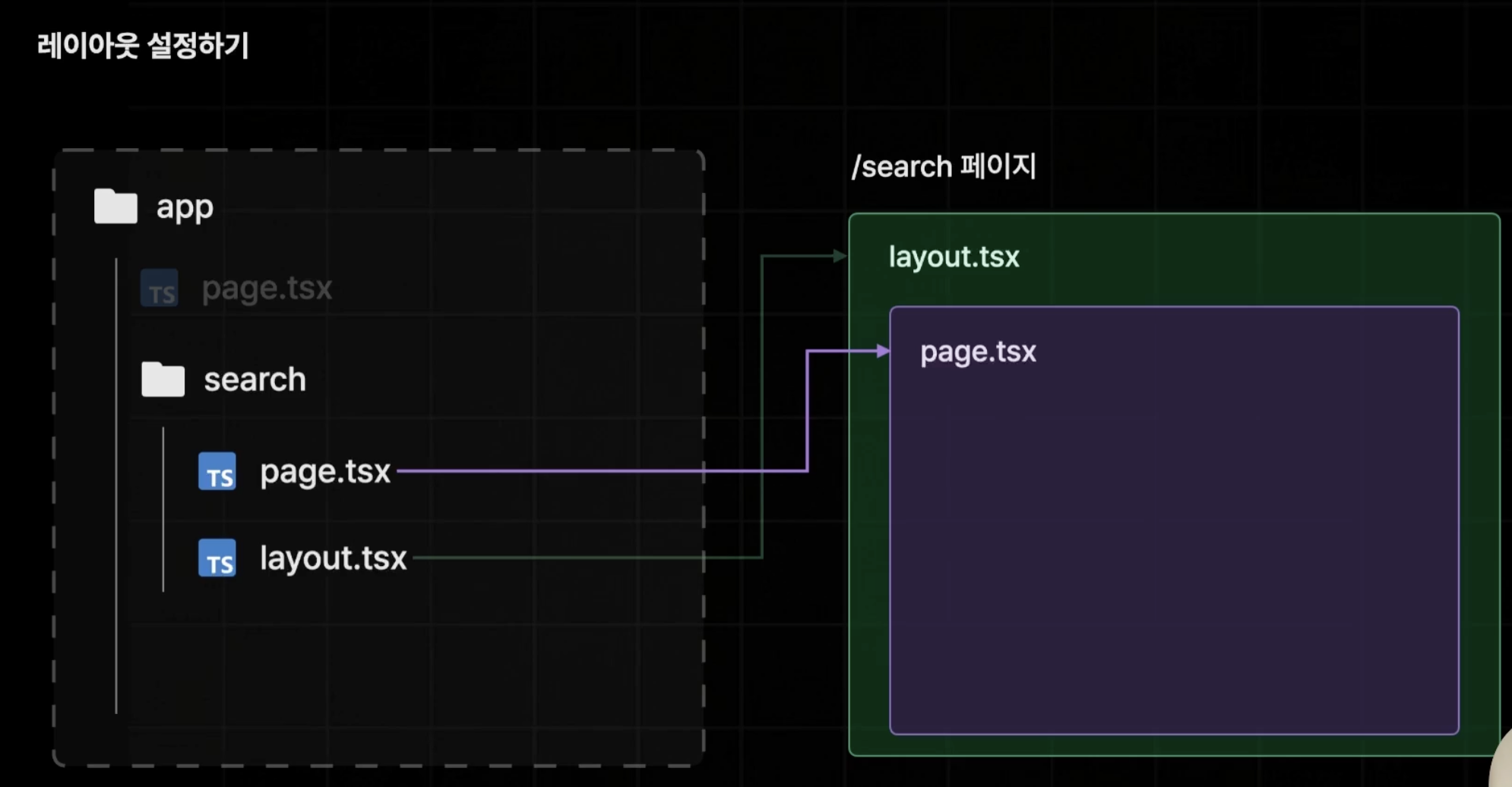Click the '/search 페이지' title
The image size is (1512, 787).
click(944, 166)
